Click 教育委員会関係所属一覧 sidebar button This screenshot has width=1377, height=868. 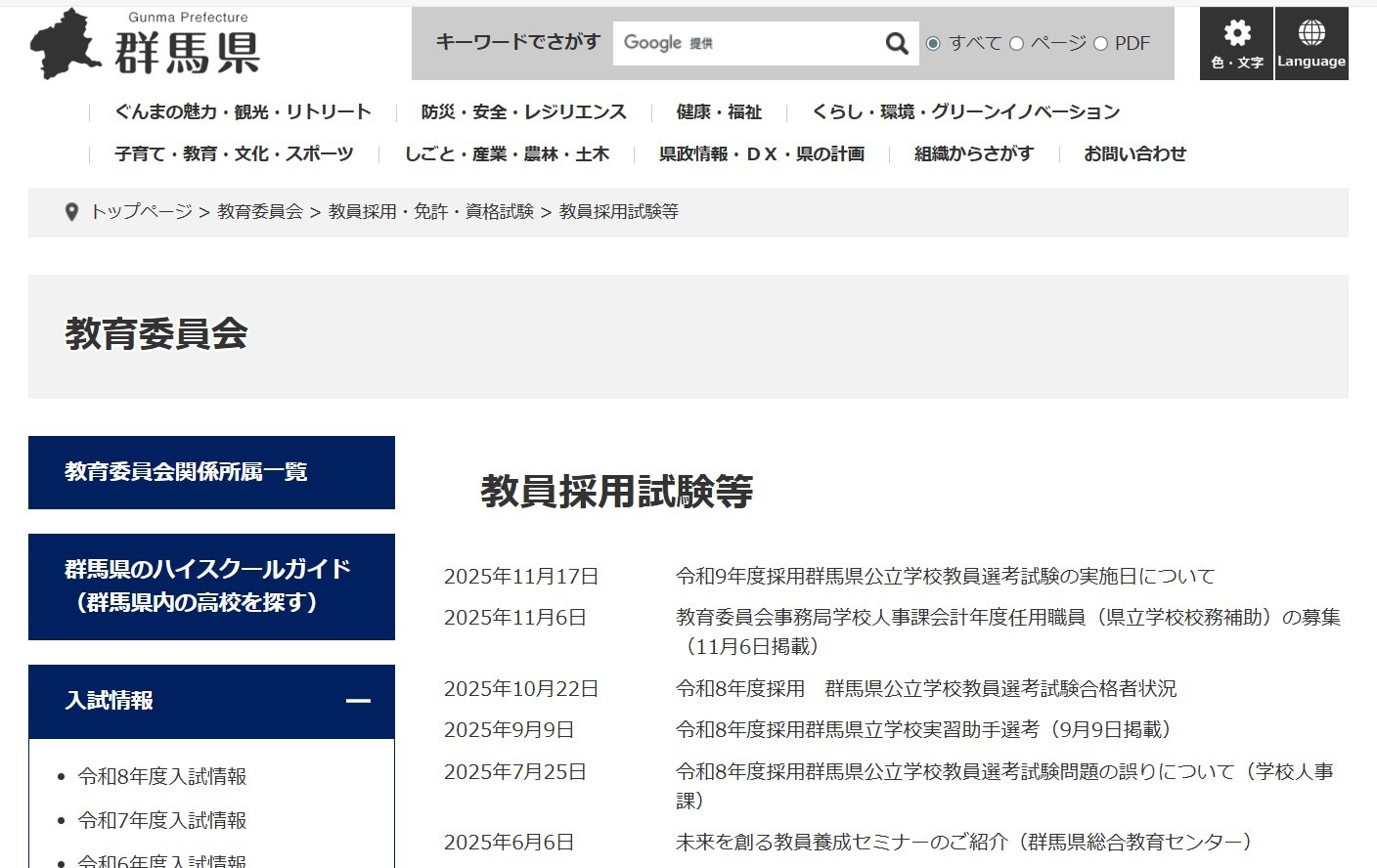[x=211, y=472]
